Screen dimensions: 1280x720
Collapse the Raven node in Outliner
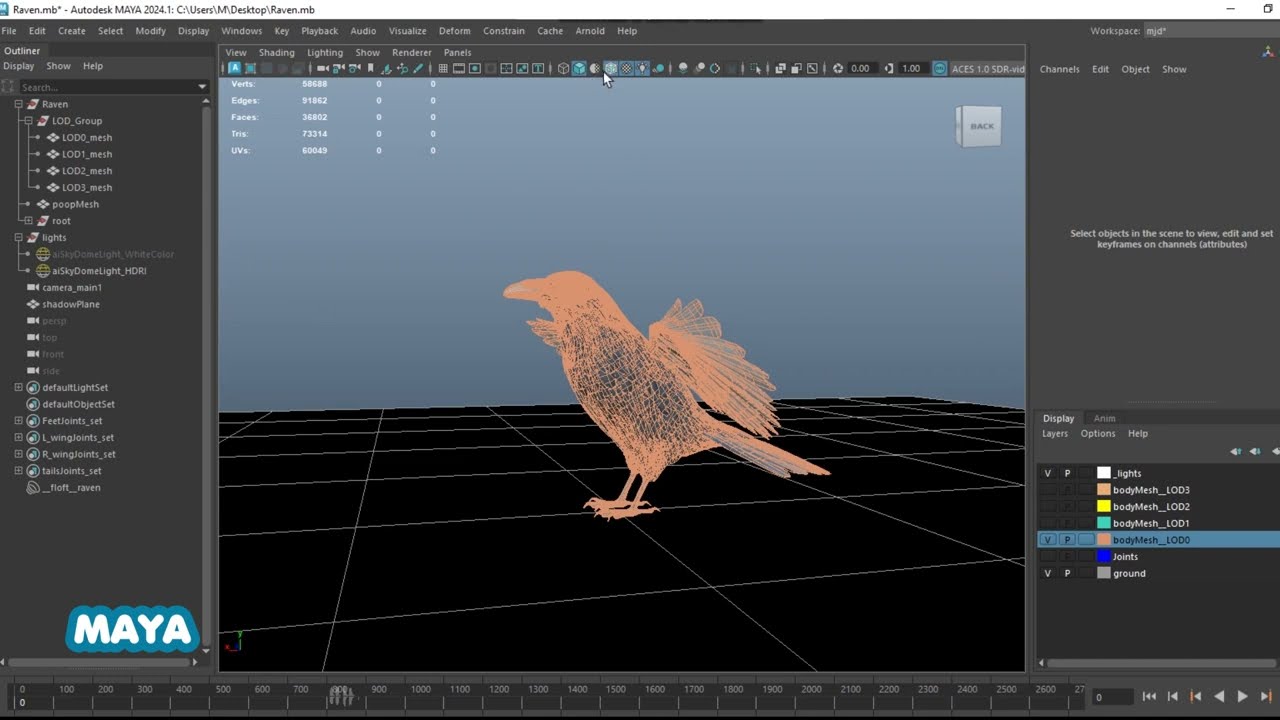click(18, 104)
